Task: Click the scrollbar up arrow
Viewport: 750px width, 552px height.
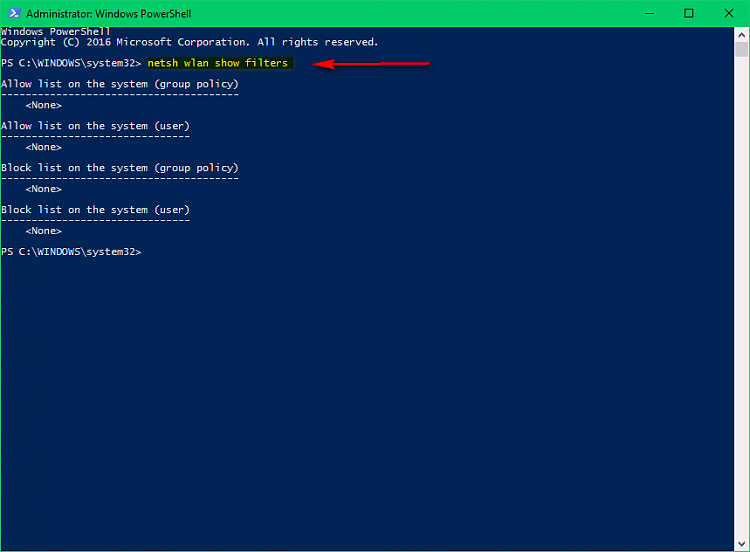Action: [x=741, y=35]
